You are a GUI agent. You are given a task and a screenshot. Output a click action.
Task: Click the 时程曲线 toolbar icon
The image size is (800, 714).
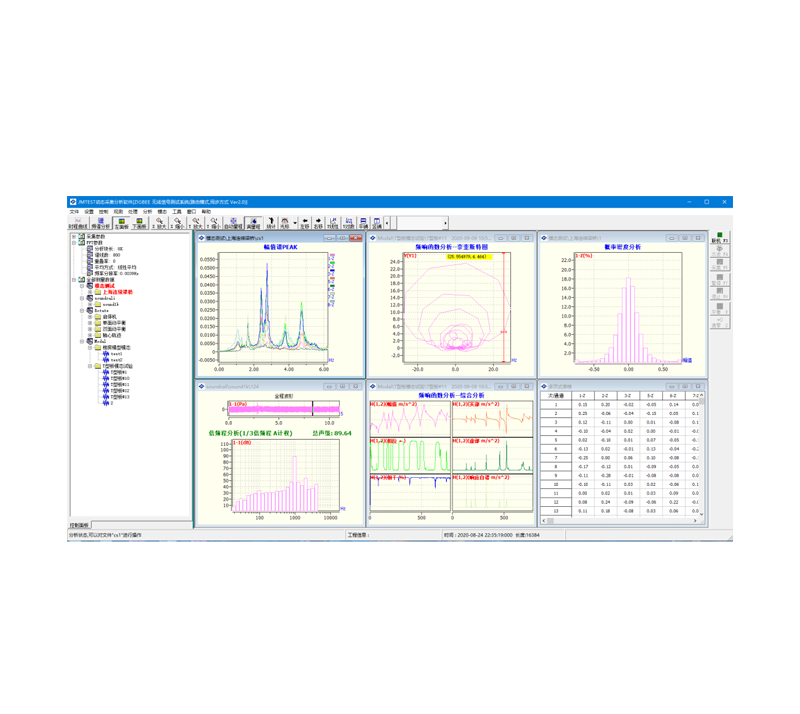78,223
